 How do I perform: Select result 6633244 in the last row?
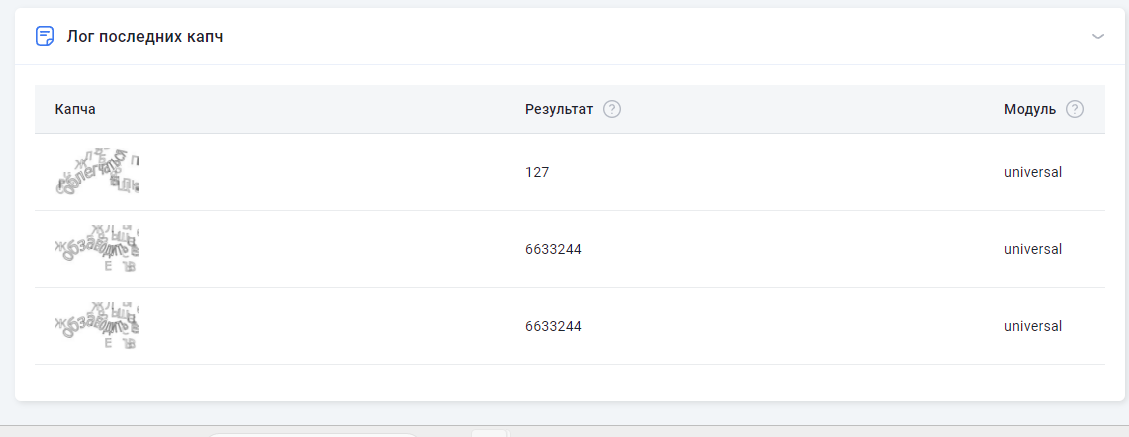(x=553, y=326)
